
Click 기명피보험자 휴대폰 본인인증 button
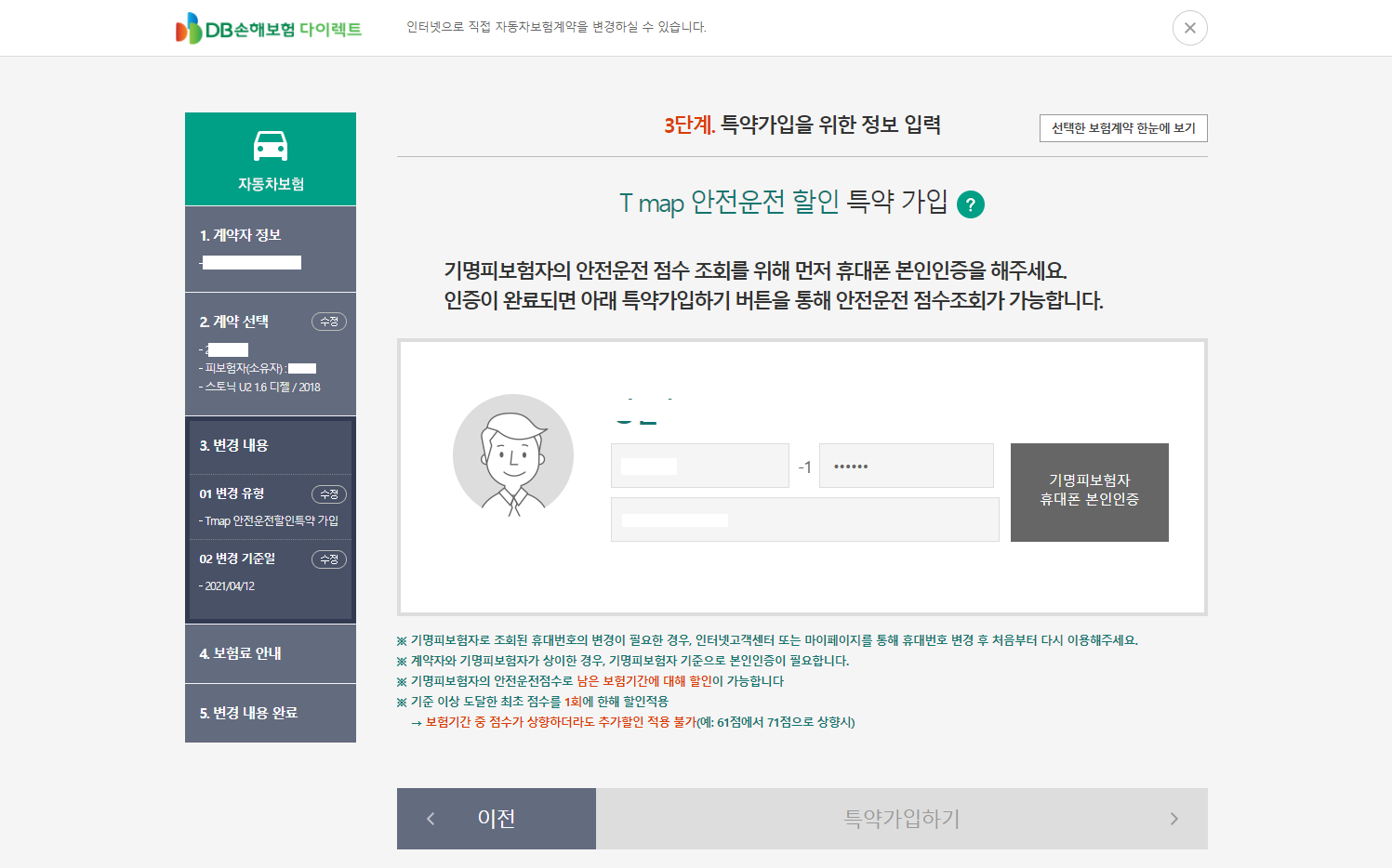coord(1090,493)
